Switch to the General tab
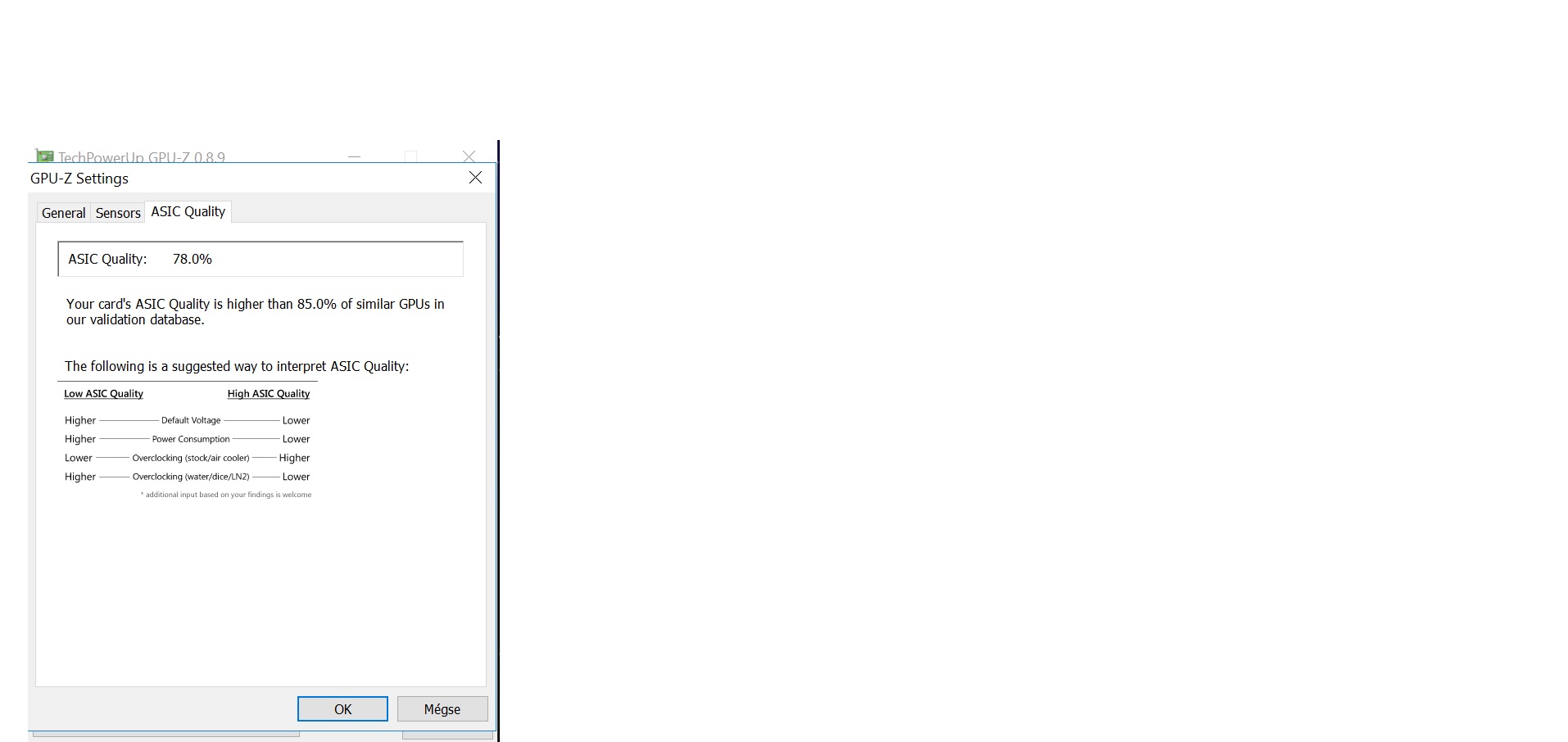The width and height of the screenshot is (1568, 742). coord(64,213)
